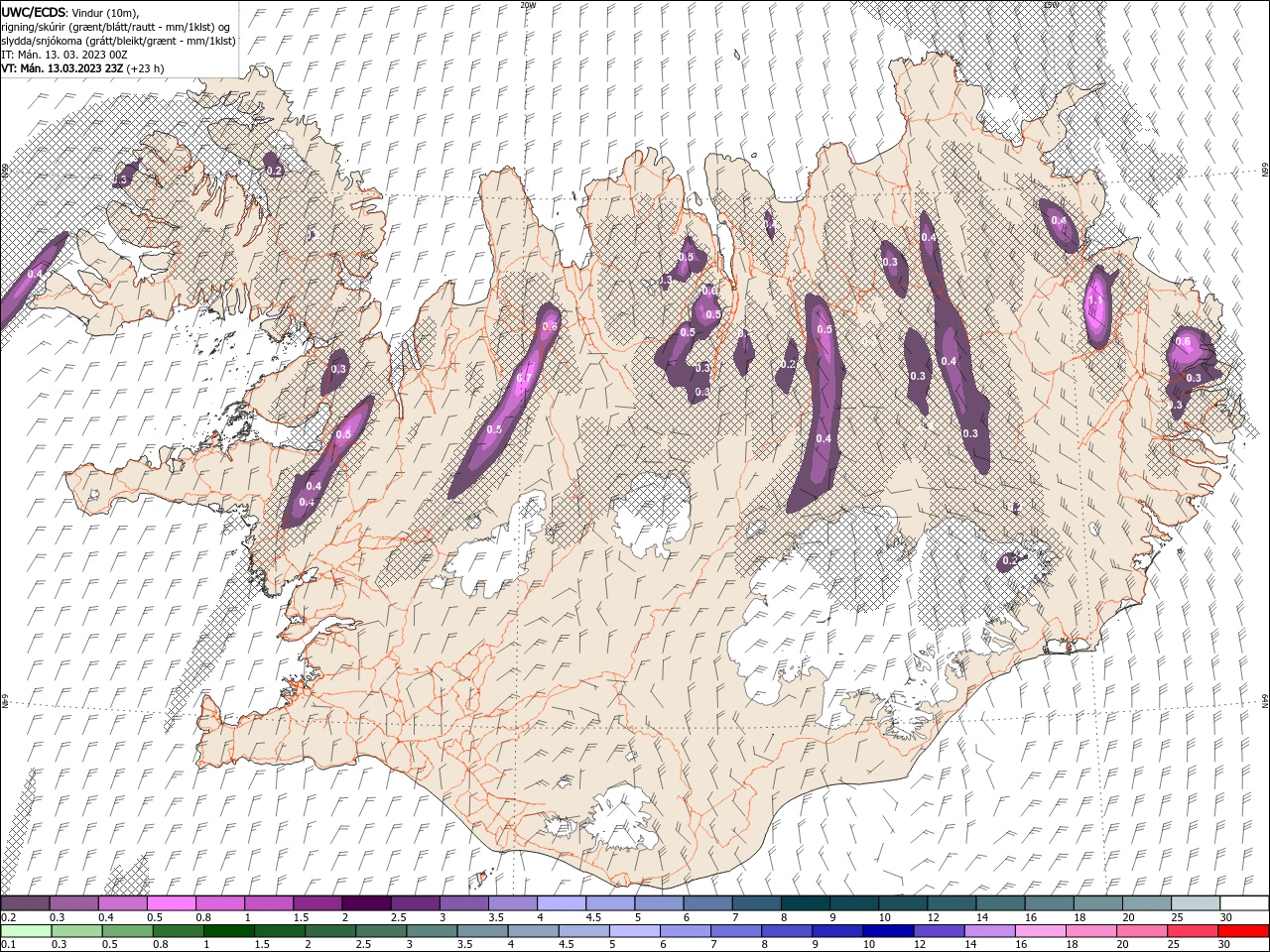
Task: Click the 'UWC/ECDS: Vindur (10m),' title text
Action: (x=70, y=12)
